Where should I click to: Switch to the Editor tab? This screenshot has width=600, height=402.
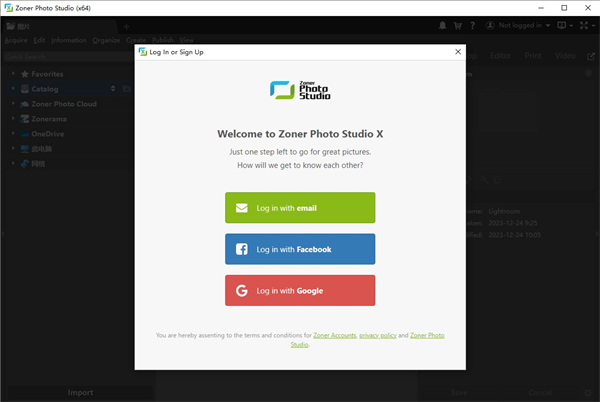click(x=500, y=56)
